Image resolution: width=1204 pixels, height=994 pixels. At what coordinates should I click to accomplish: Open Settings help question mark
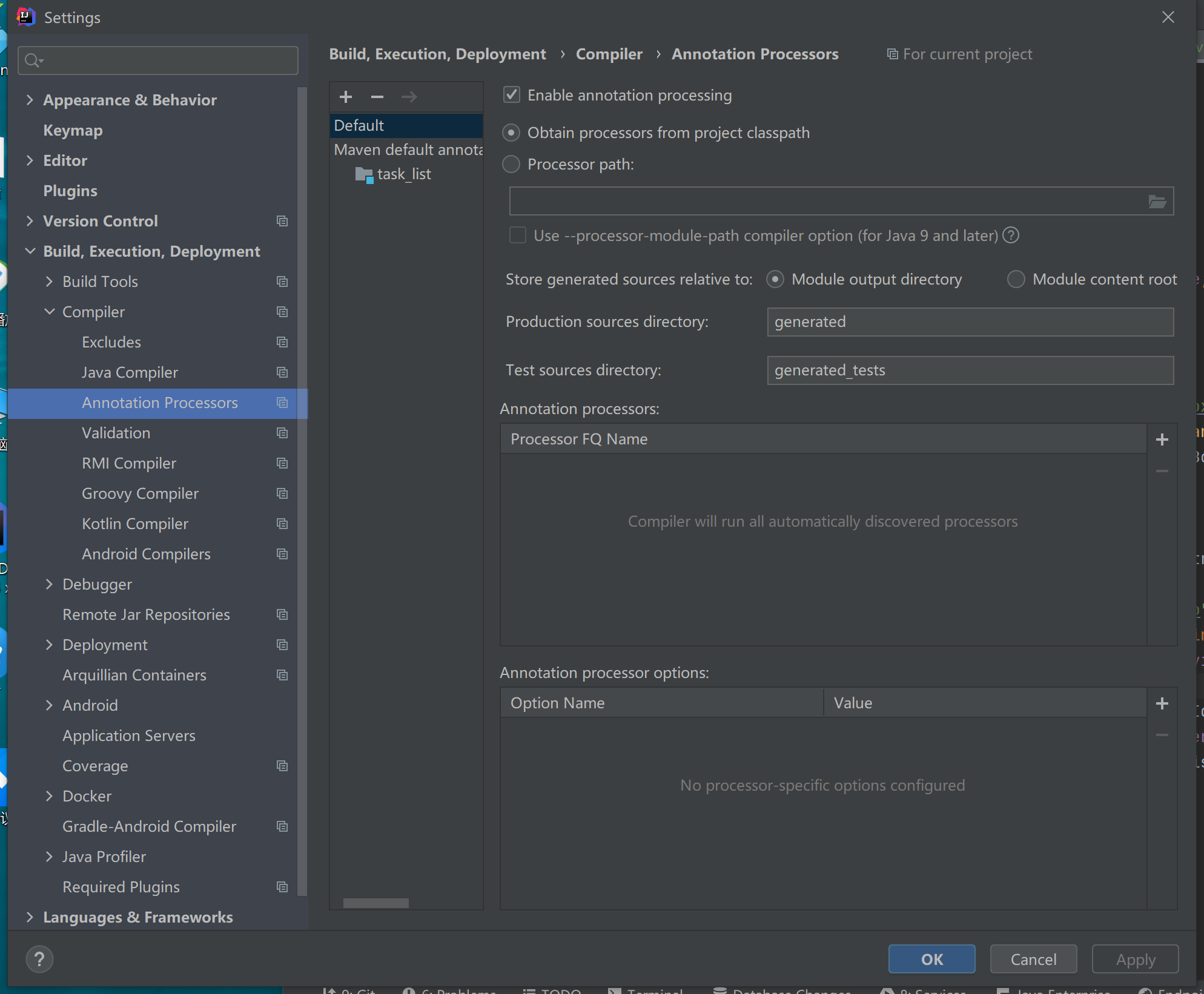pos(39,959)
